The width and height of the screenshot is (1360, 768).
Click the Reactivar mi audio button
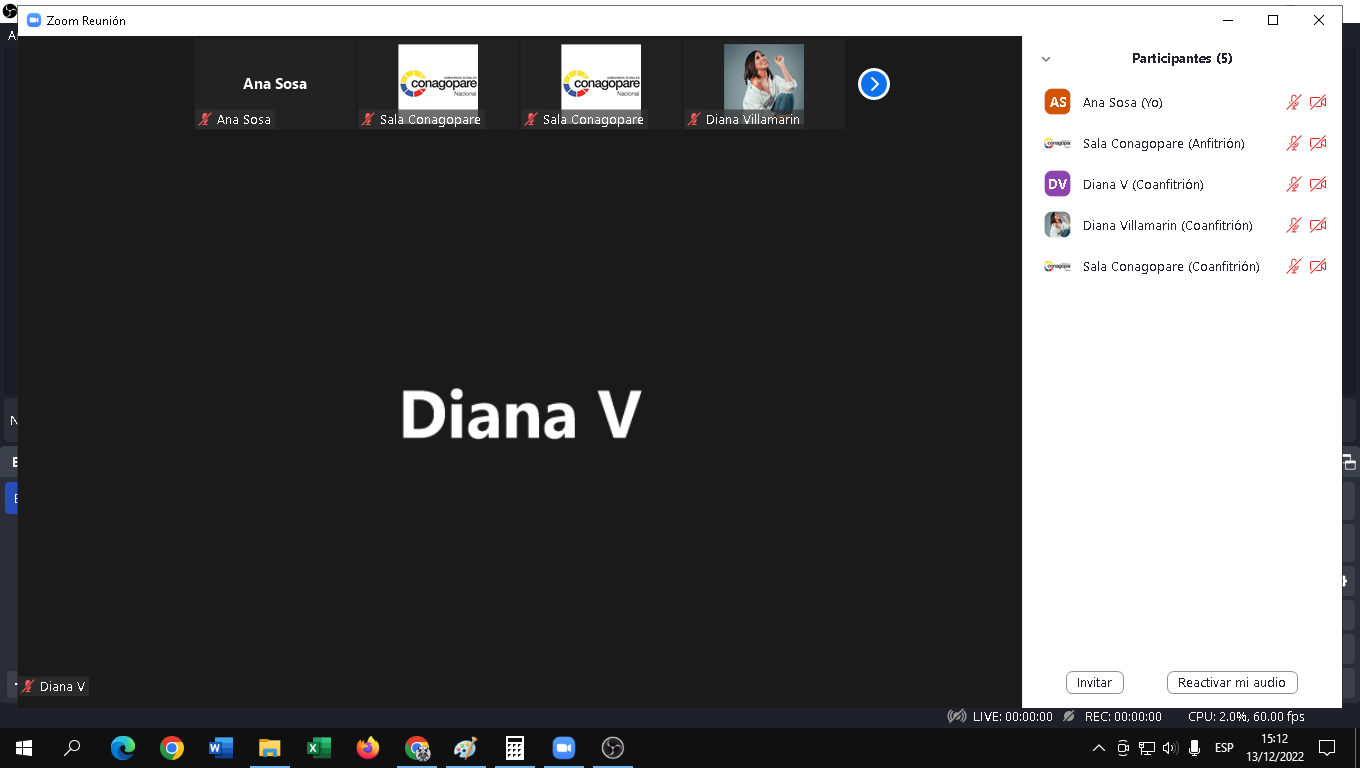coord(1231,682)
